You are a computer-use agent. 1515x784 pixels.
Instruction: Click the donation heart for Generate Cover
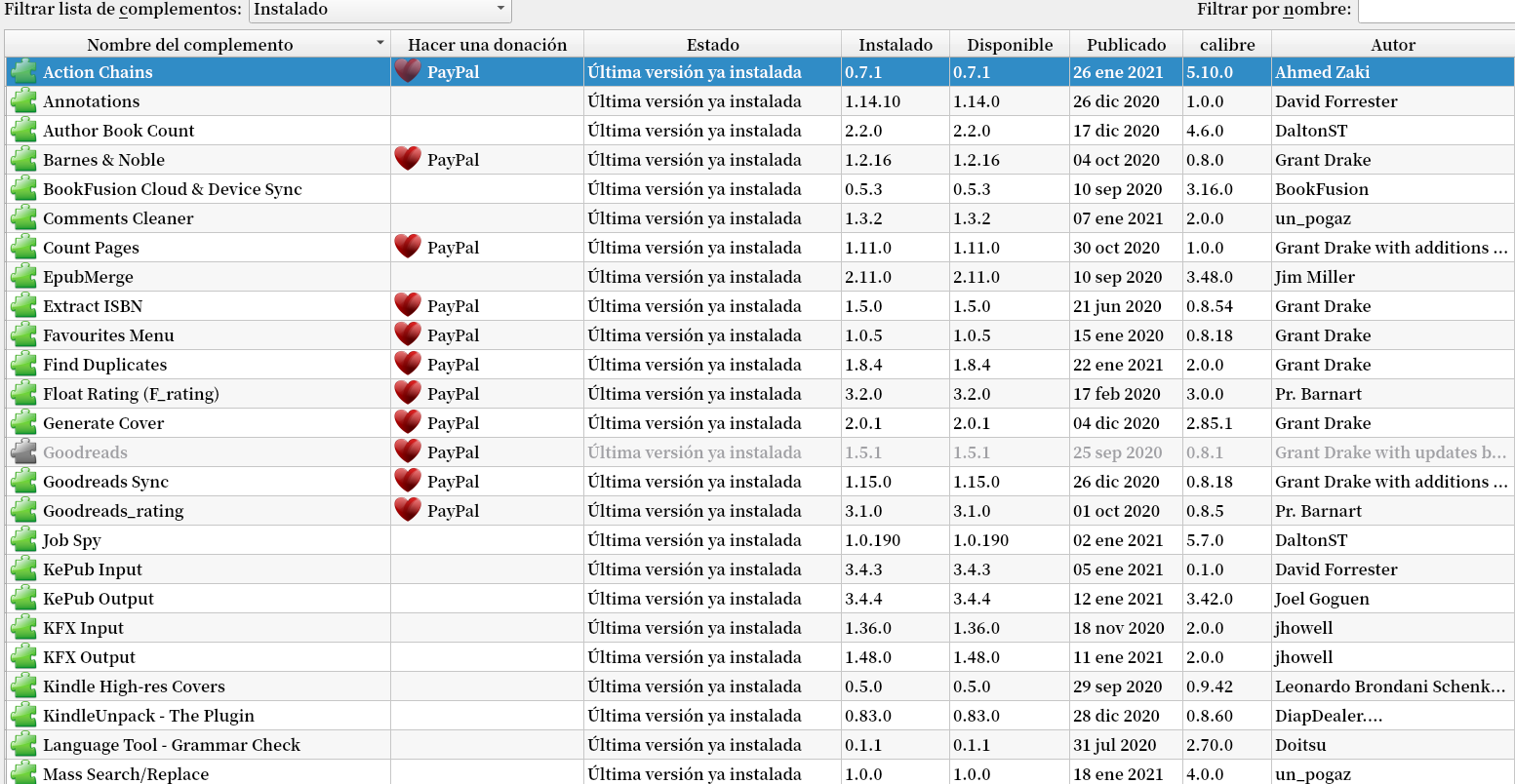(x=408, y=422)
